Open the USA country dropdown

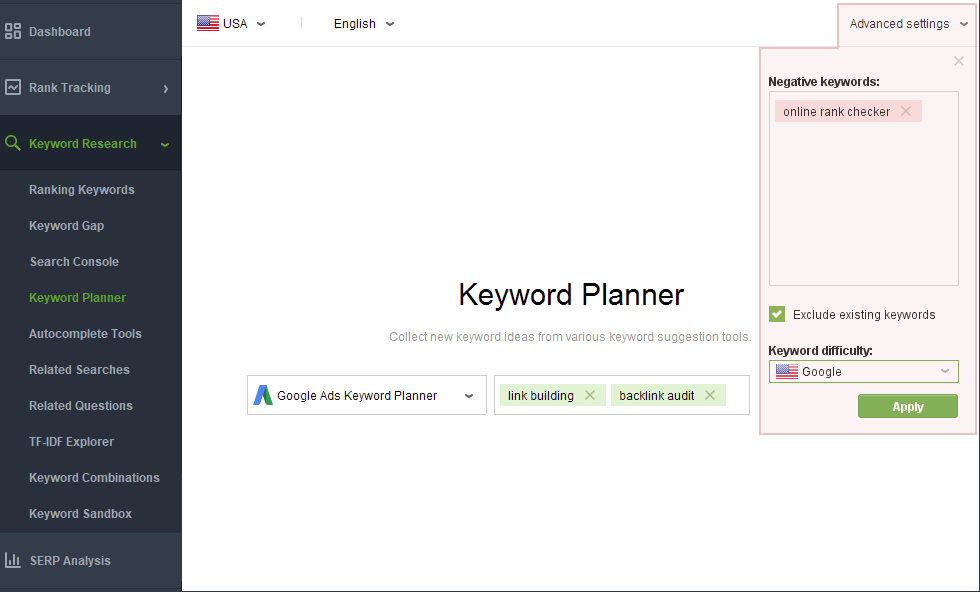coord(231,24)
